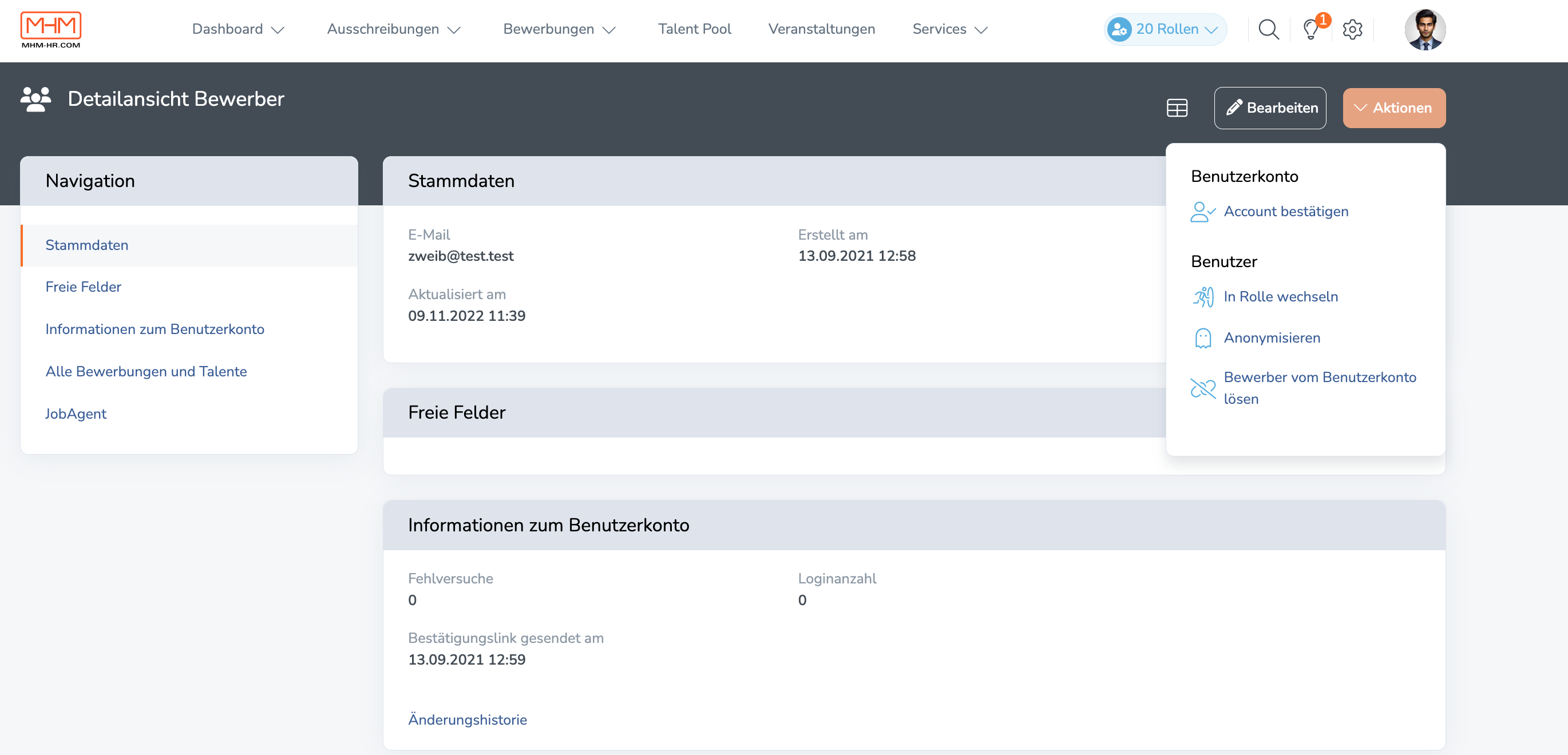The width and height of the screenshot is (1568, 755).
Task: Click the email zweib@test.test
Action: 460,256
